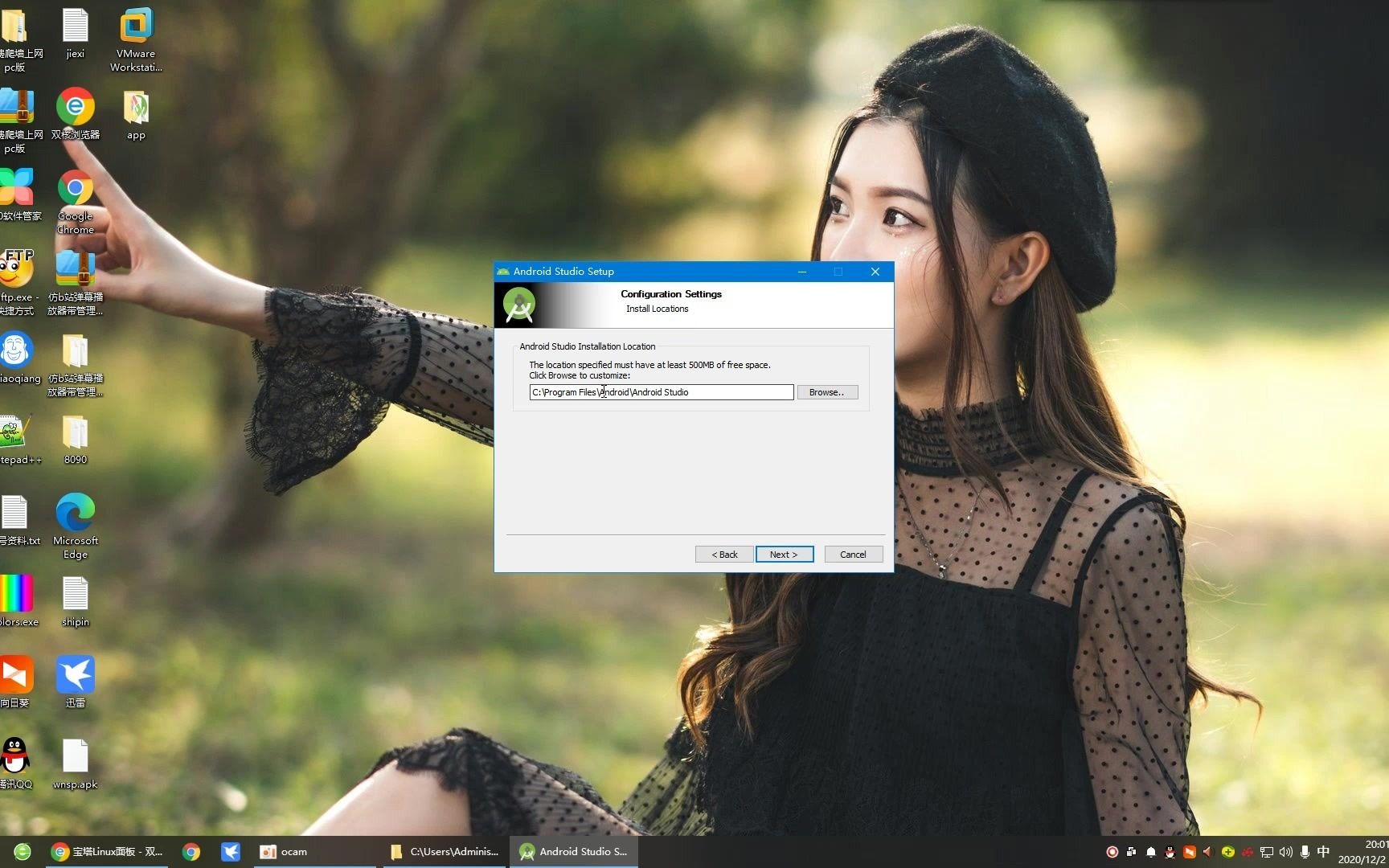Switch to C:\Users\Adminis... Explorer taskbar window
The width and height of the screenshot is (1389, 868).
445,852
